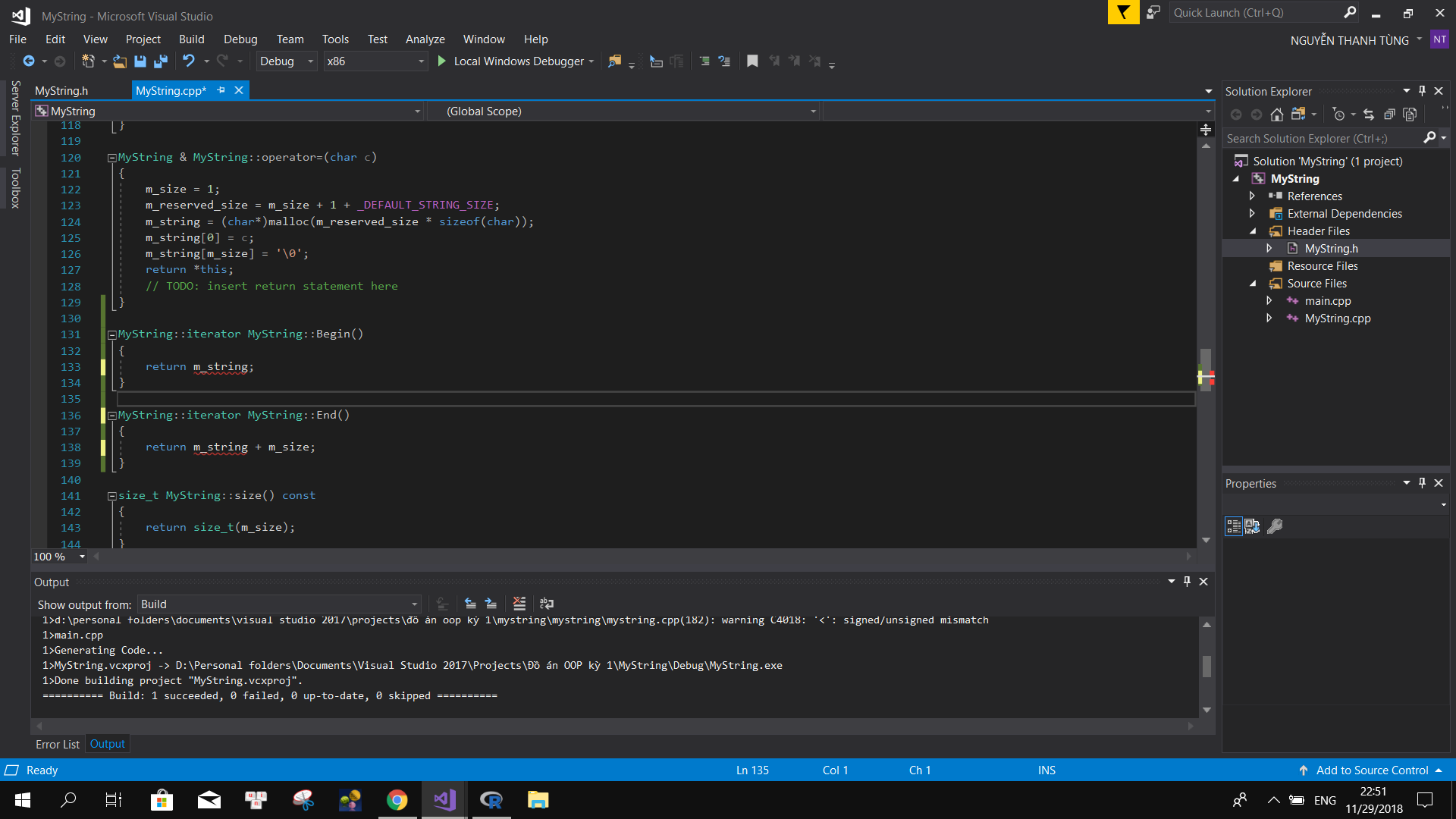Pin the Solution Explorer panel
Viewport: 1456px width, 819px height.
(x=1423, y=91)
